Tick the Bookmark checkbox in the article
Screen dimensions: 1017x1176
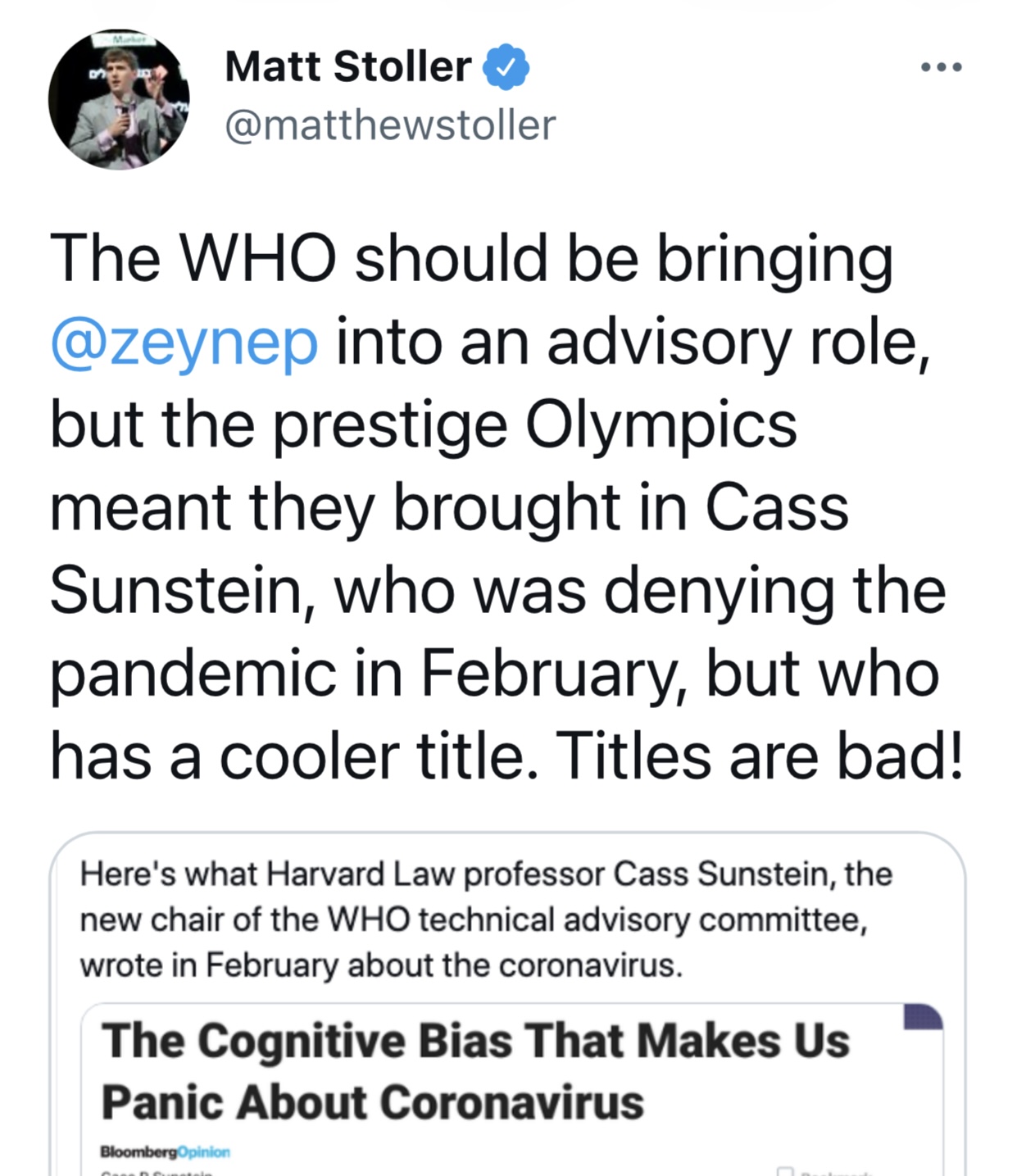point(785,1171)
